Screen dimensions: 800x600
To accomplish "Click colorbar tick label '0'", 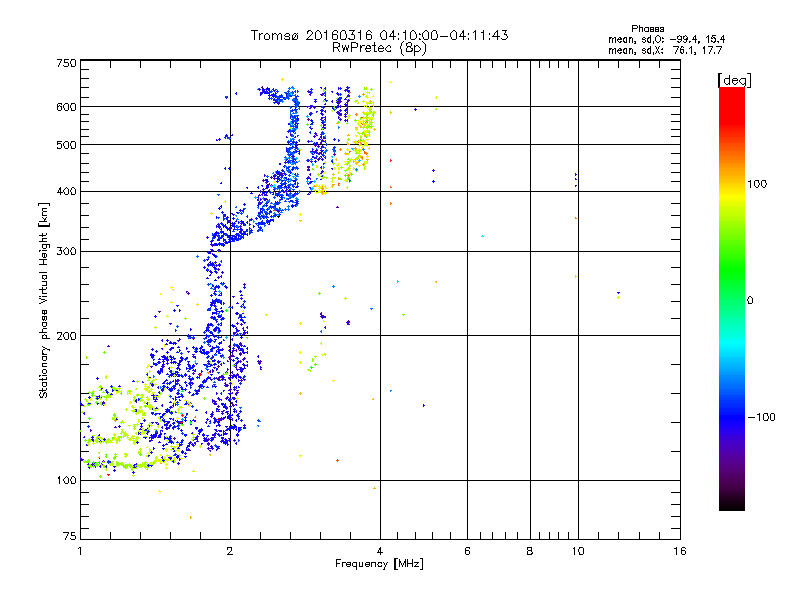I will [750, 301].
